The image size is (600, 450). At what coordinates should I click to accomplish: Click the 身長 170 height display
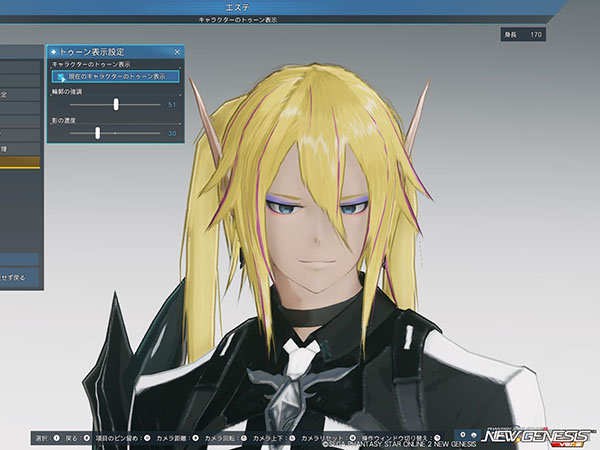click(523, 35)
